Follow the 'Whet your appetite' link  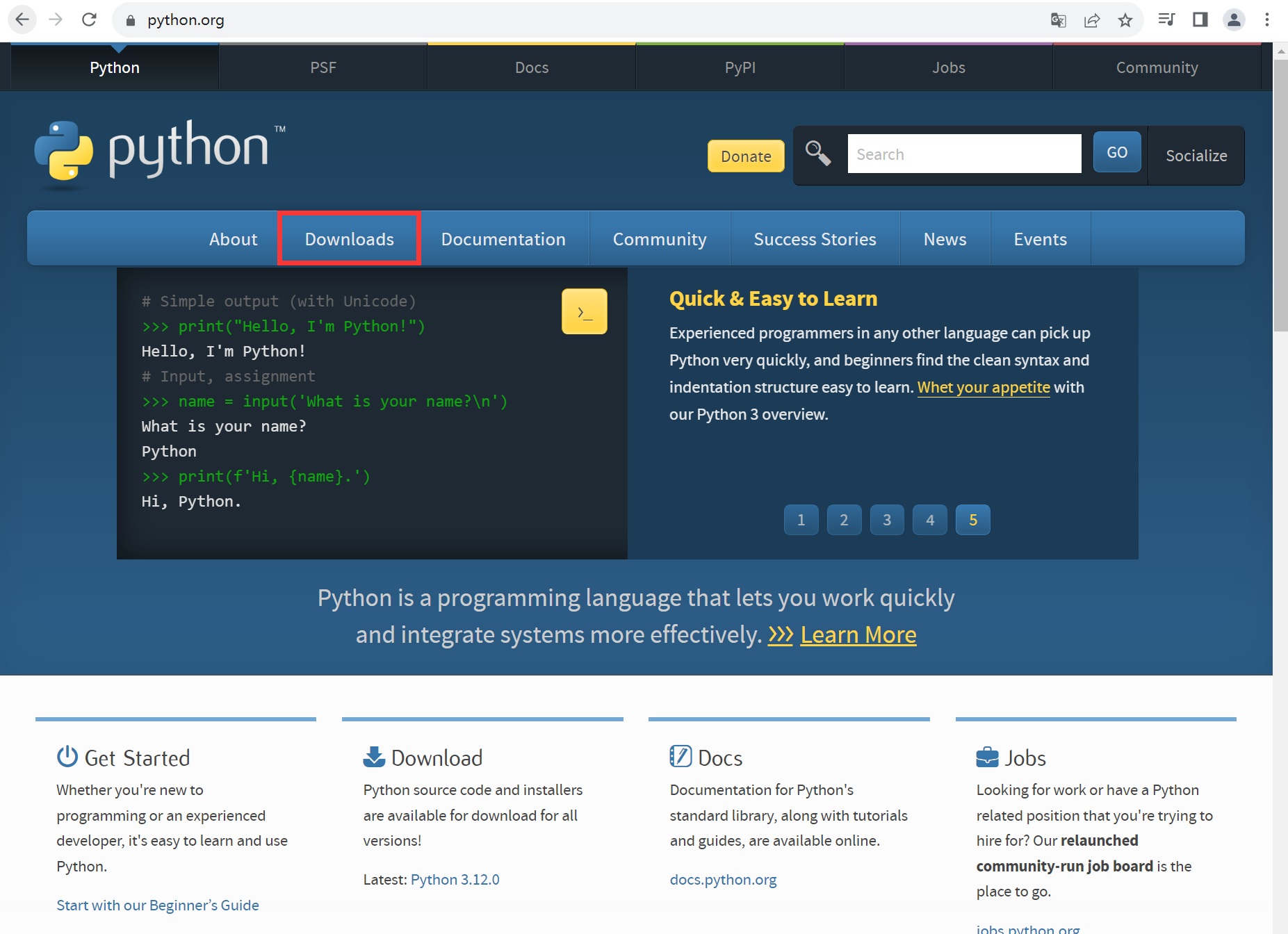[x=984, y=387]
